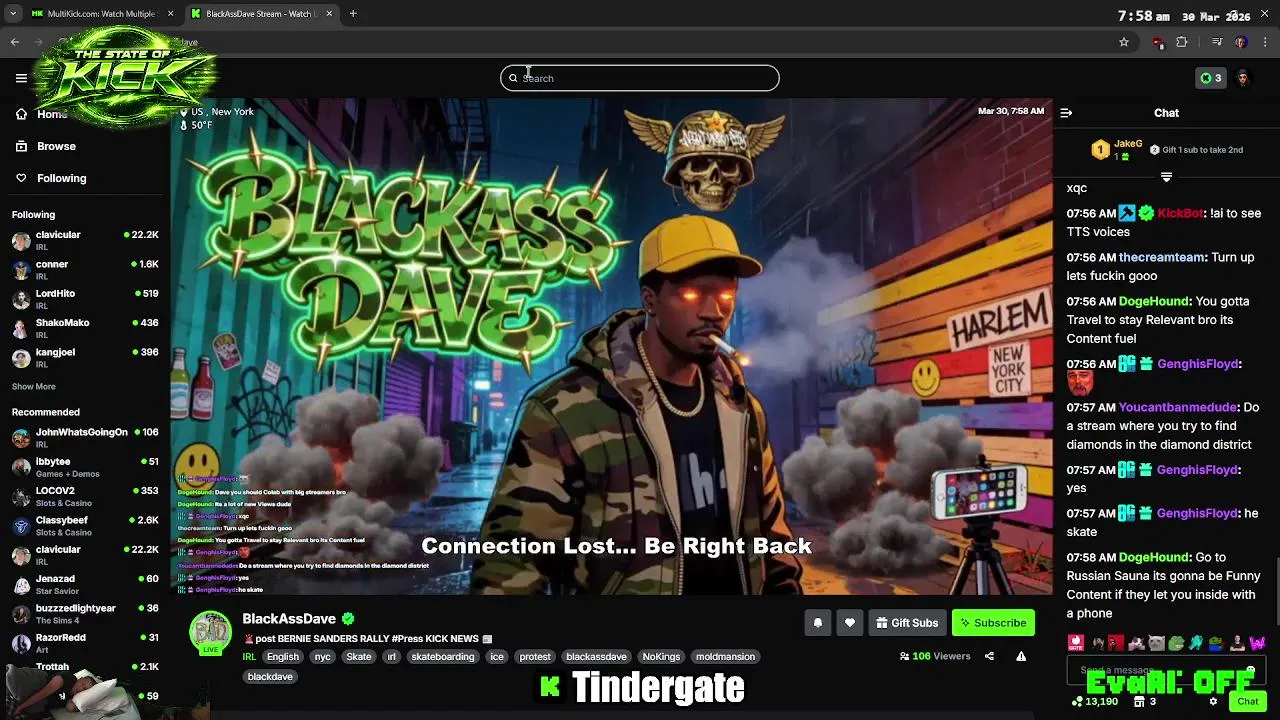The width and height of the screenshot is (1280, 720).
Task: Open ShakoMako channel in Following list
Action: [85, 328]
